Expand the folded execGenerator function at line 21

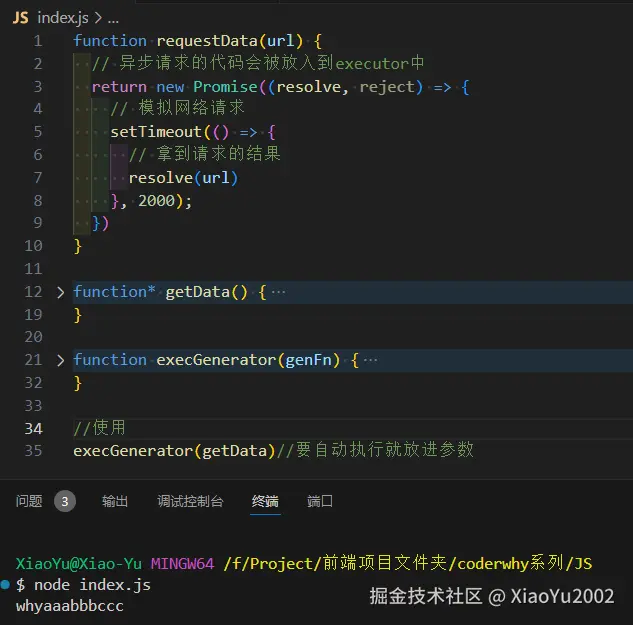click(x=60, y=360)
